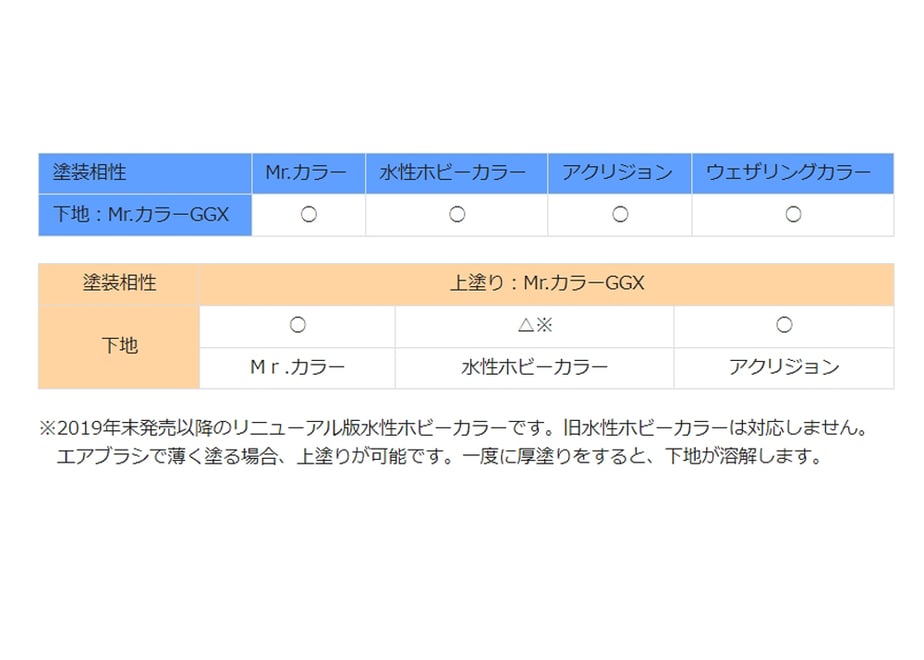Select the Mr.カラー column header in blue table
This screenshot has height=660, width=924.
pyautogui.click(x=308, y=173)
